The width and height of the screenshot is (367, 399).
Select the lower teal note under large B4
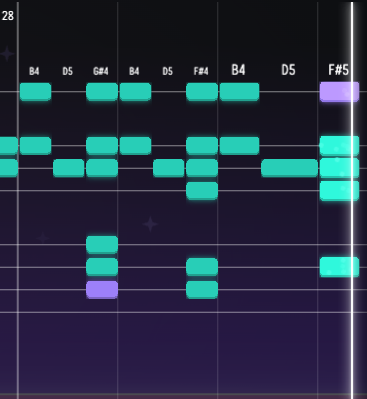[239, 146]
